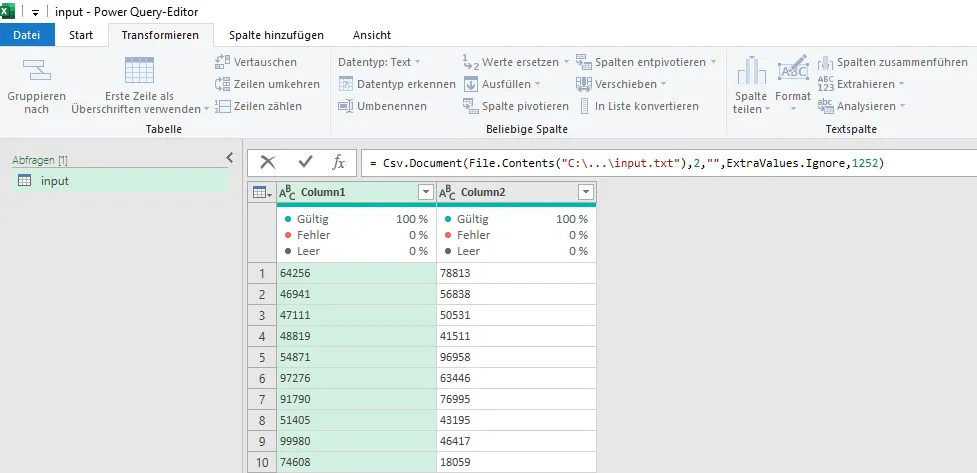Image resolution: width=977 pixels, height=473 pixels.
Task: Open Erste Zeile als Überschriften dropdown arrow
Action: 206,110
